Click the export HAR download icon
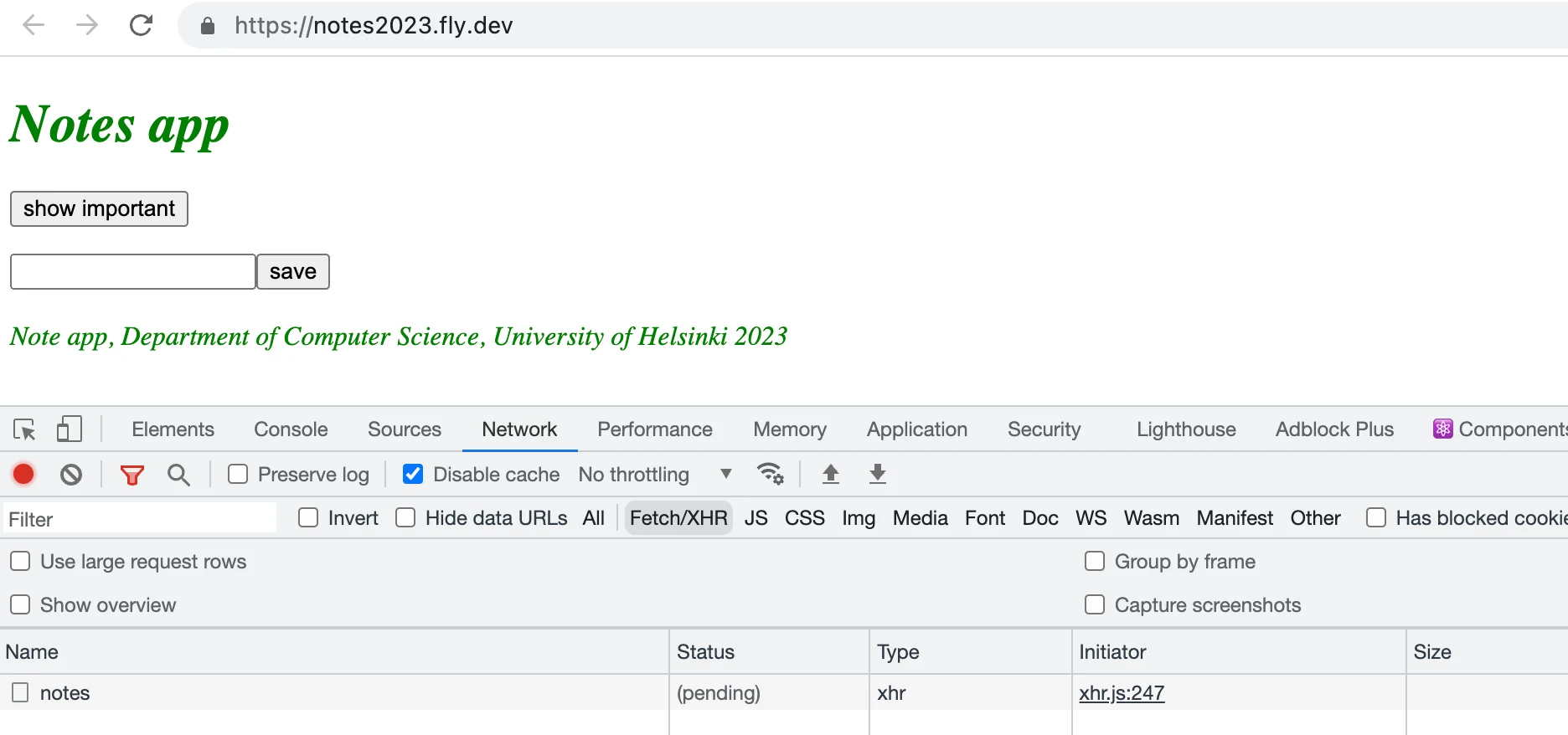 (x=878, y=474)
